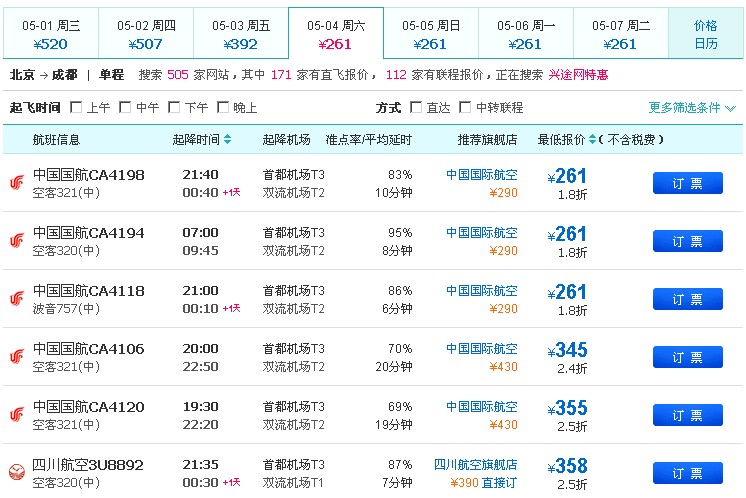Click Sichuan Airlines logo for flight 3U8892

coord(17,472)
